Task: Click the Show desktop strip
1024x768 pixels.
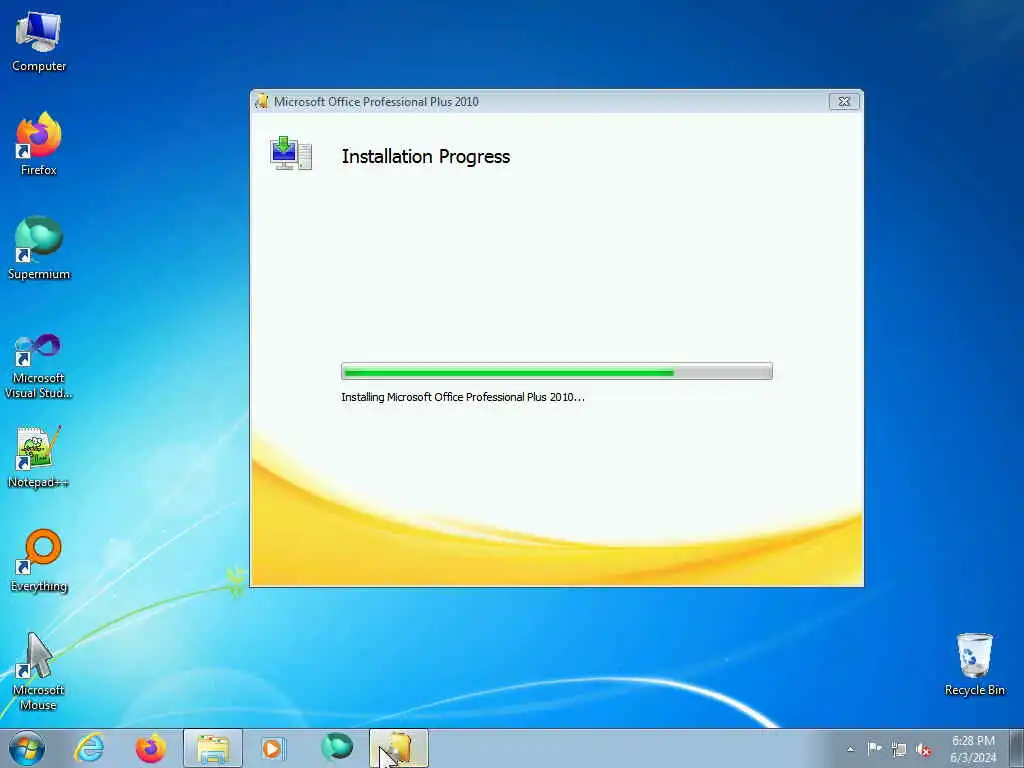Action: click(1017, 748)
